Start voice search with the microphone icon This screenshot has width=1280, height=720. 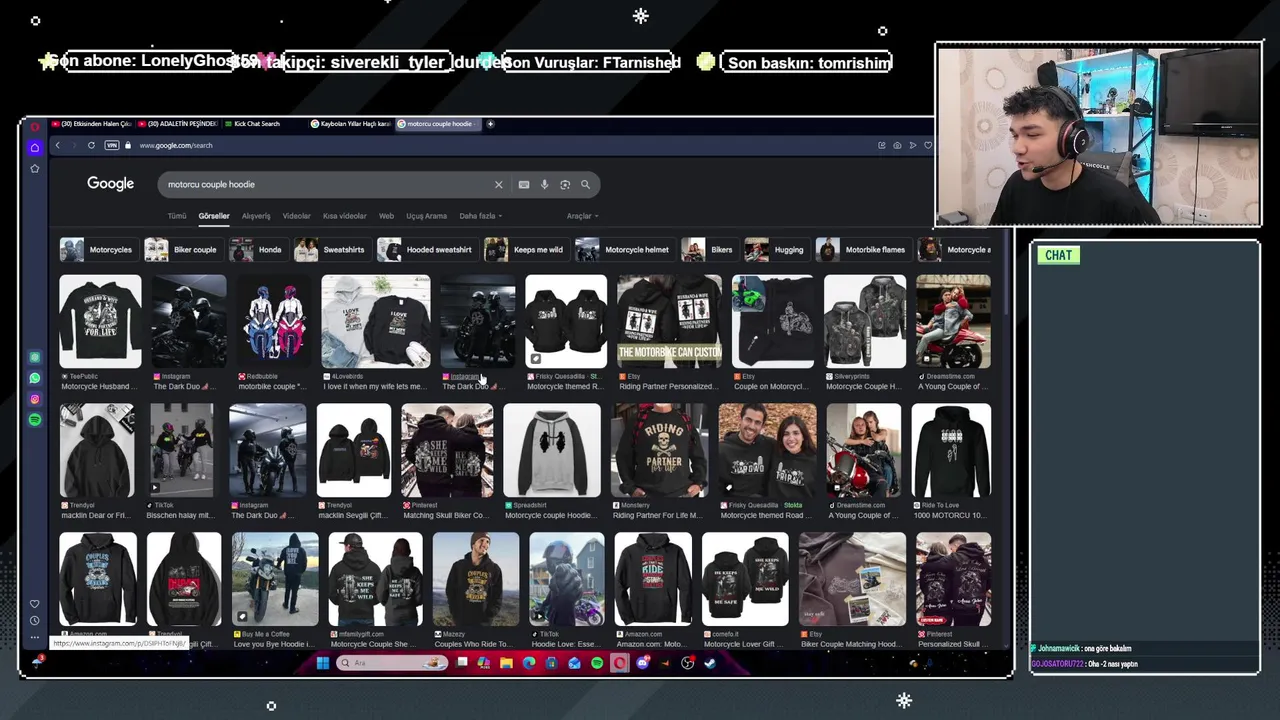pyautogui.click(x=544, y=184)
